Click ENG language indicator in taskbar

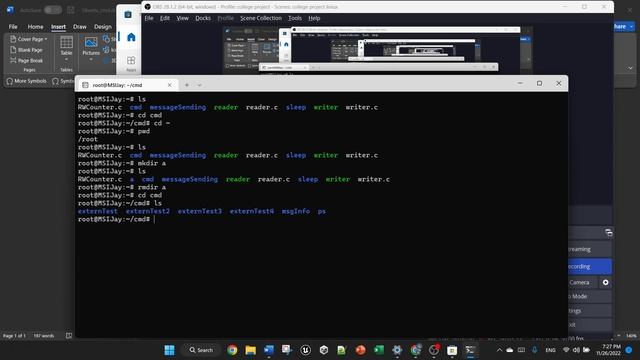coord(550,350)
